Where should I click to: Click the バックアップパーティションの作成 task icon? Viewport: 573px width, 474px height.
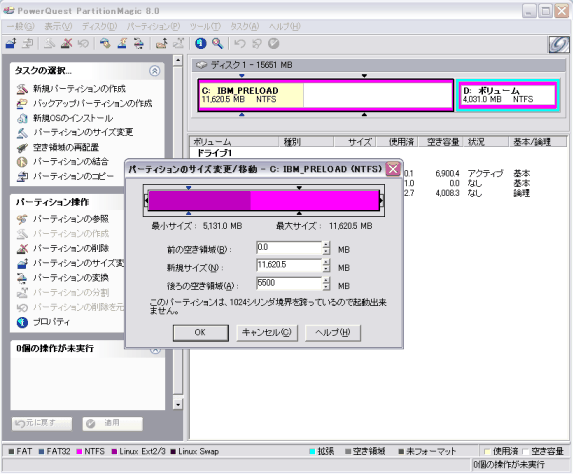22,104
